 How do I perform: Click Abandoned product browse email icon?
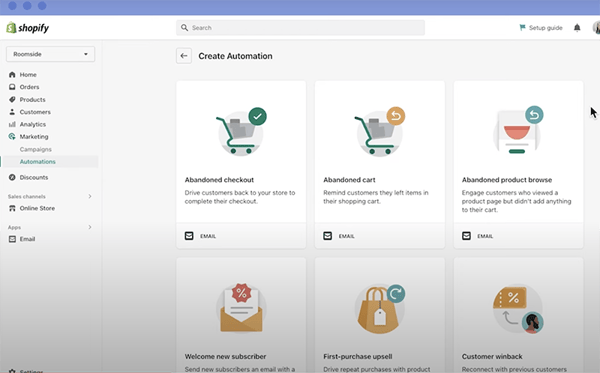tap(466, 236)
